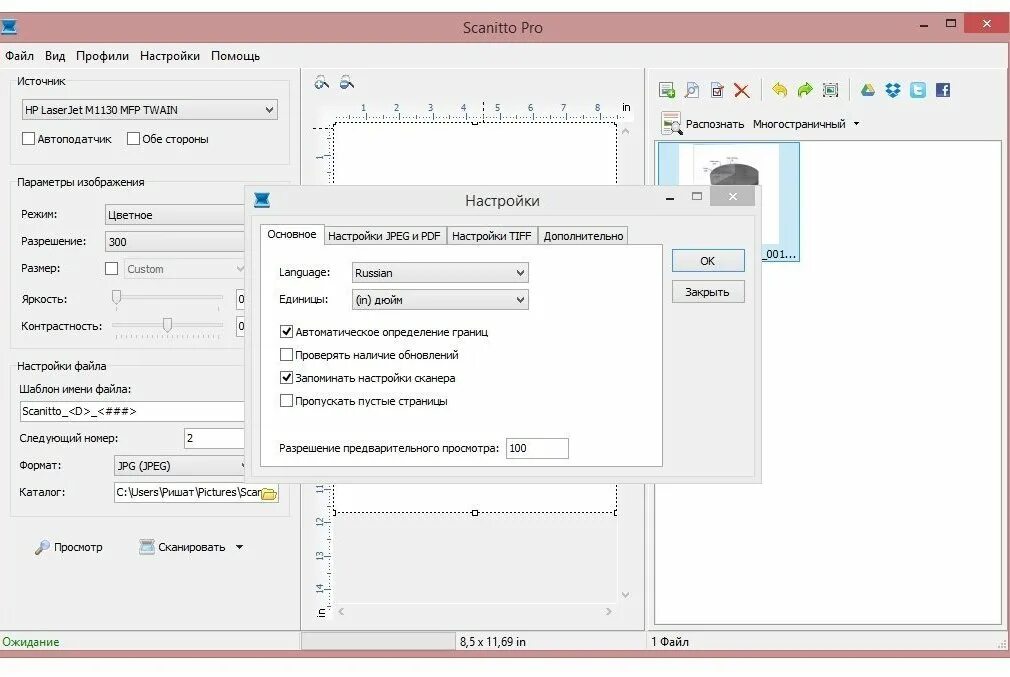Screen dimensions: 1010x677
Task: Click the Закрыть button
Action: (708, 292)
